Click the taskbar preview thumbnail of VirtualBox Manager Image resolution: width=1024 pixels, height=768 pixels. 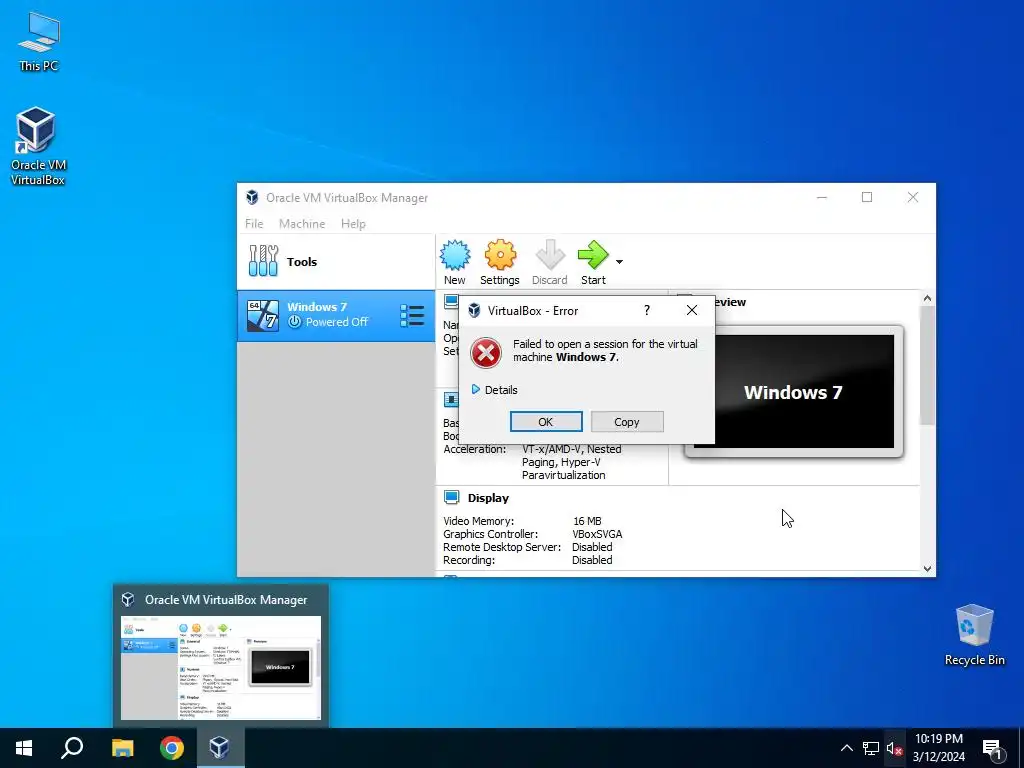tap(221, 667)
